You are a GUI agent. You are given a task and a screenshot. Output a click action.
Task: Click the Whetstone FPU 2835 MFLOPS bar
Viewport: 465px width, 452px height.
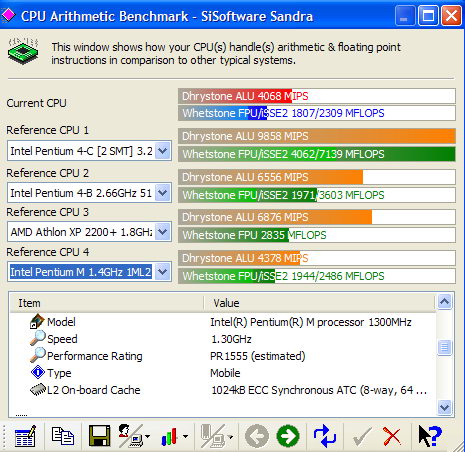pos(317,235)
